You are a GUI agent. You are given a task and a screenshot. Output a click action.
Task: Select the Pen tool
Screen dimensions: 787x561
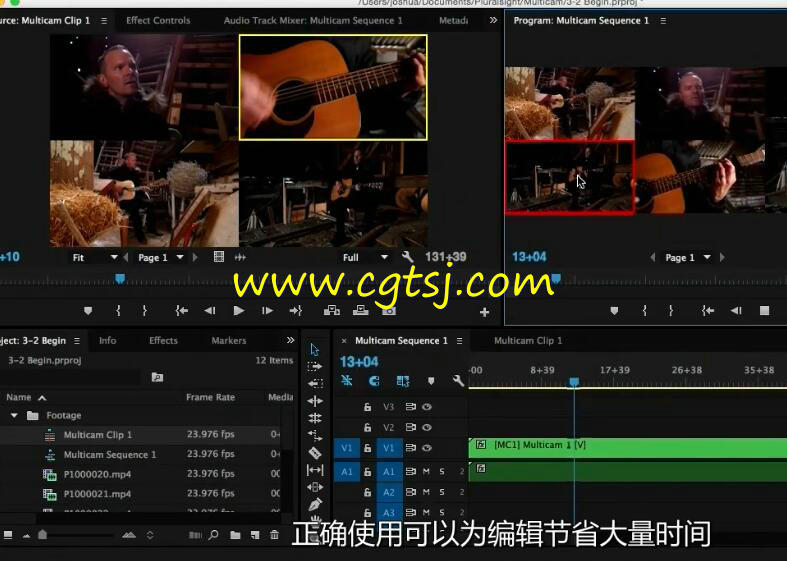(x=315, y=504)
